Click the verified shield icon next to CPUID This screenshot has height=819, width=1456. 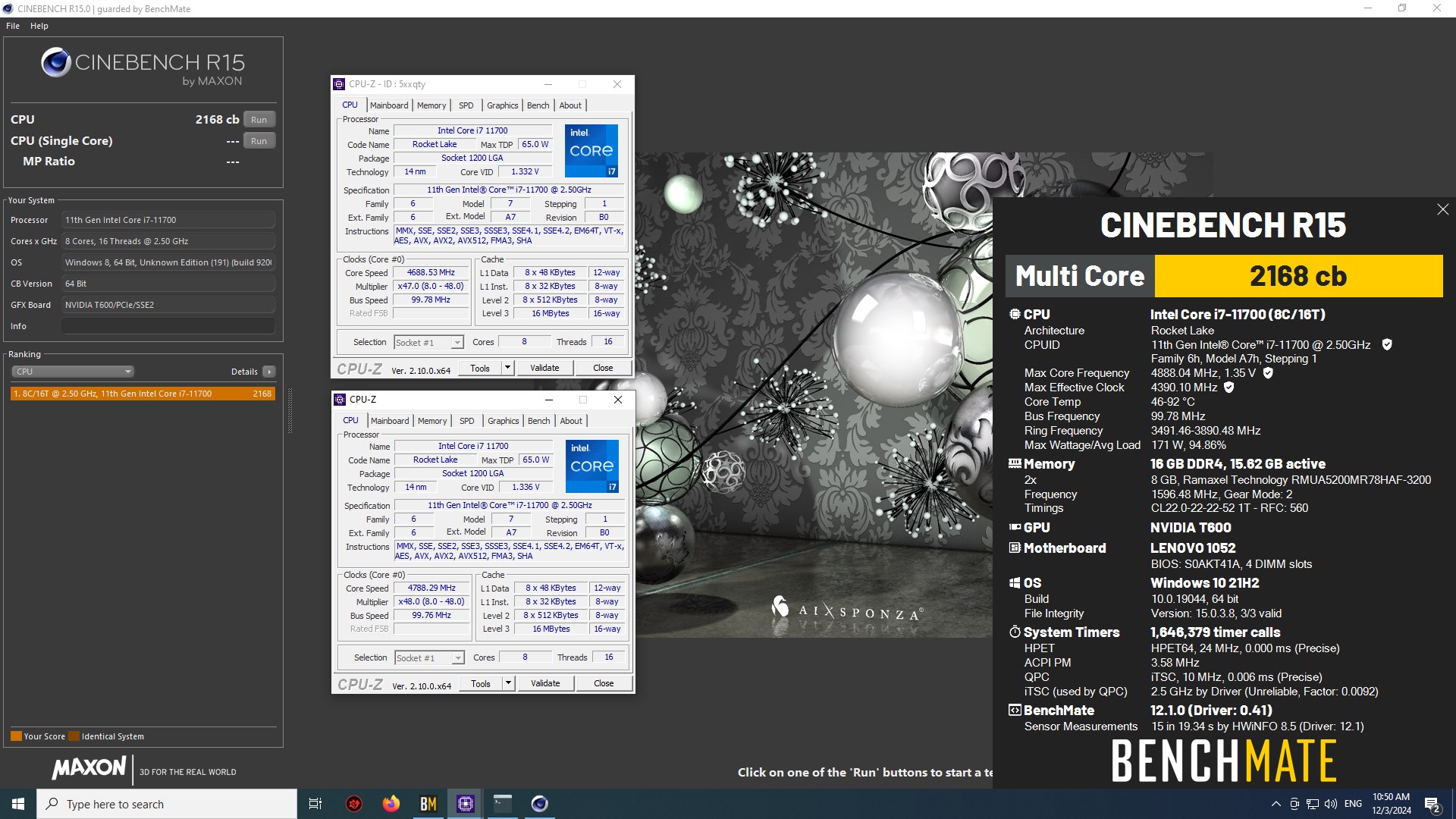(1387, 344)
